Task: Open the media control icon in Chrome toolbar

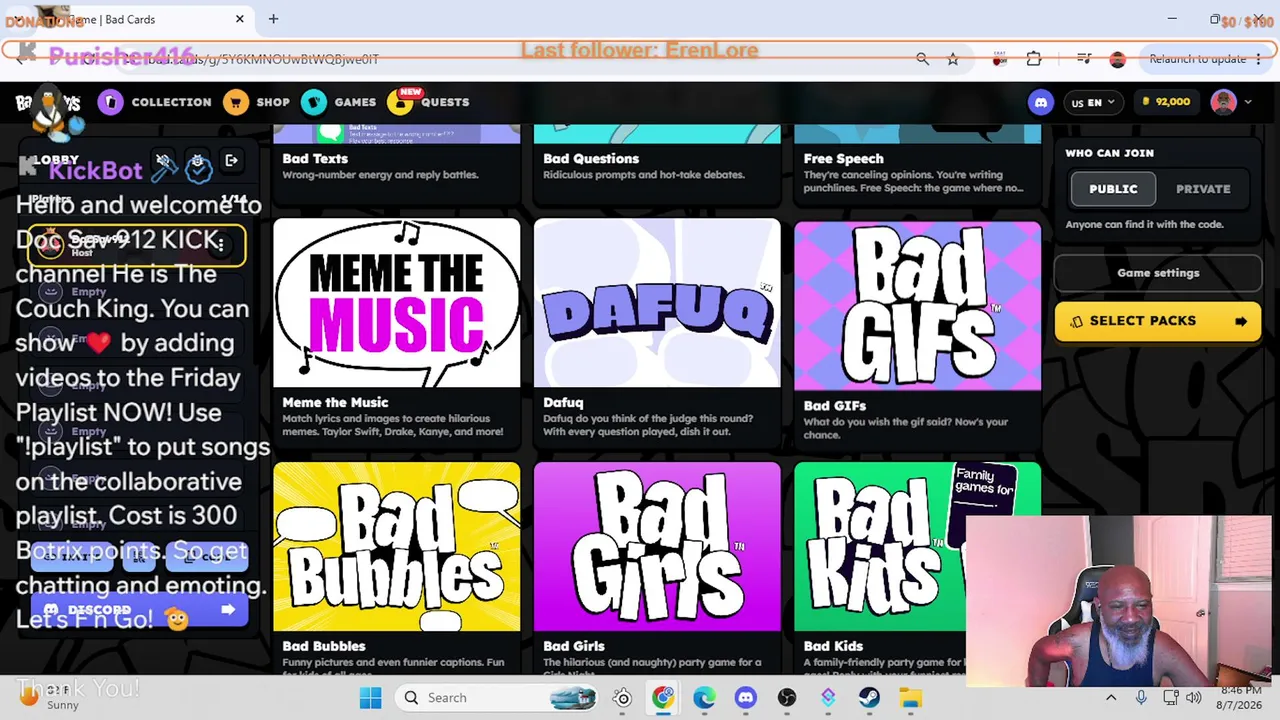Action: pyautogui.click(x=1084, y=59)
